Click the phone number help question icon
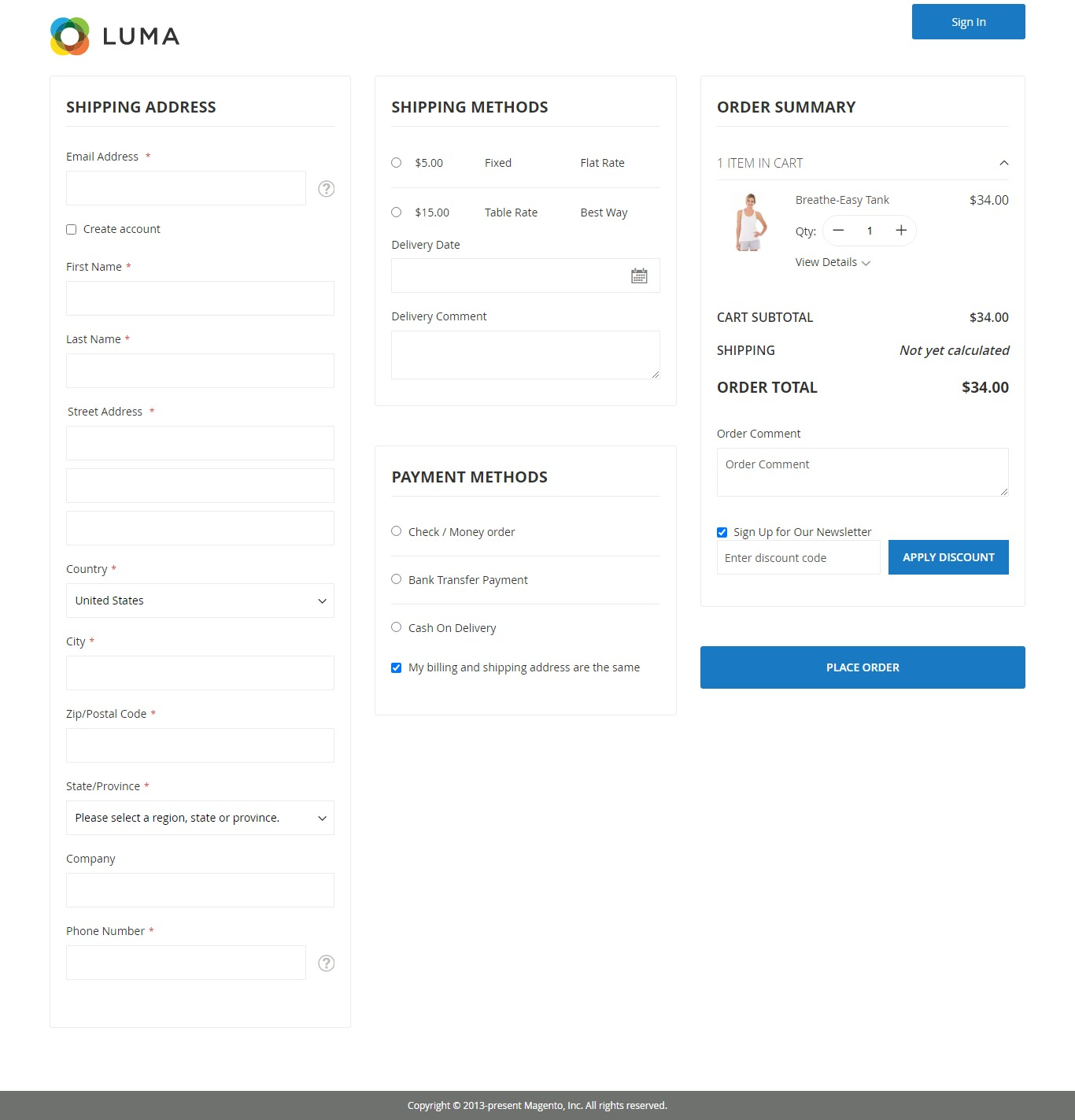The width and height of the screenshot is (1075, 1120). click(x=326, y=963)
